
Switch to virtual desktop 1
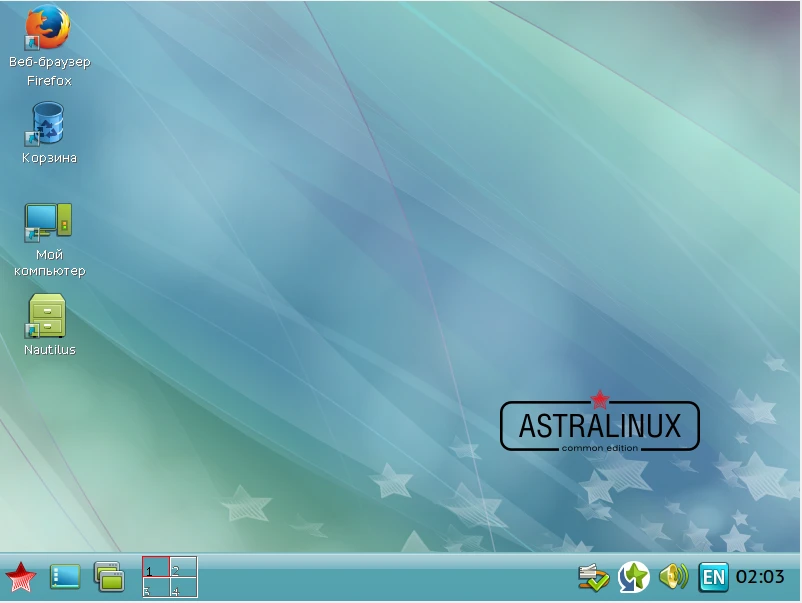click(x=156, y=567)
